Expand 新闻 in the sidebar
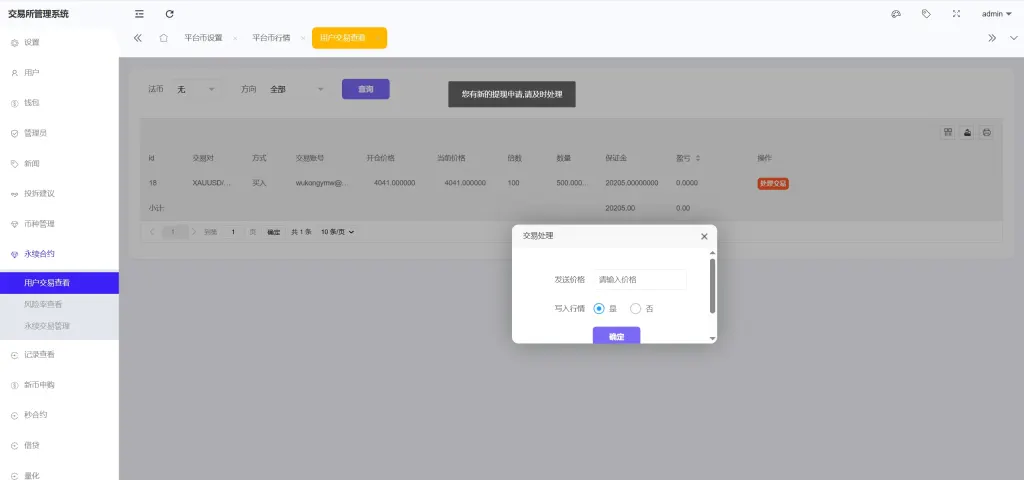 tap(59, 163)
